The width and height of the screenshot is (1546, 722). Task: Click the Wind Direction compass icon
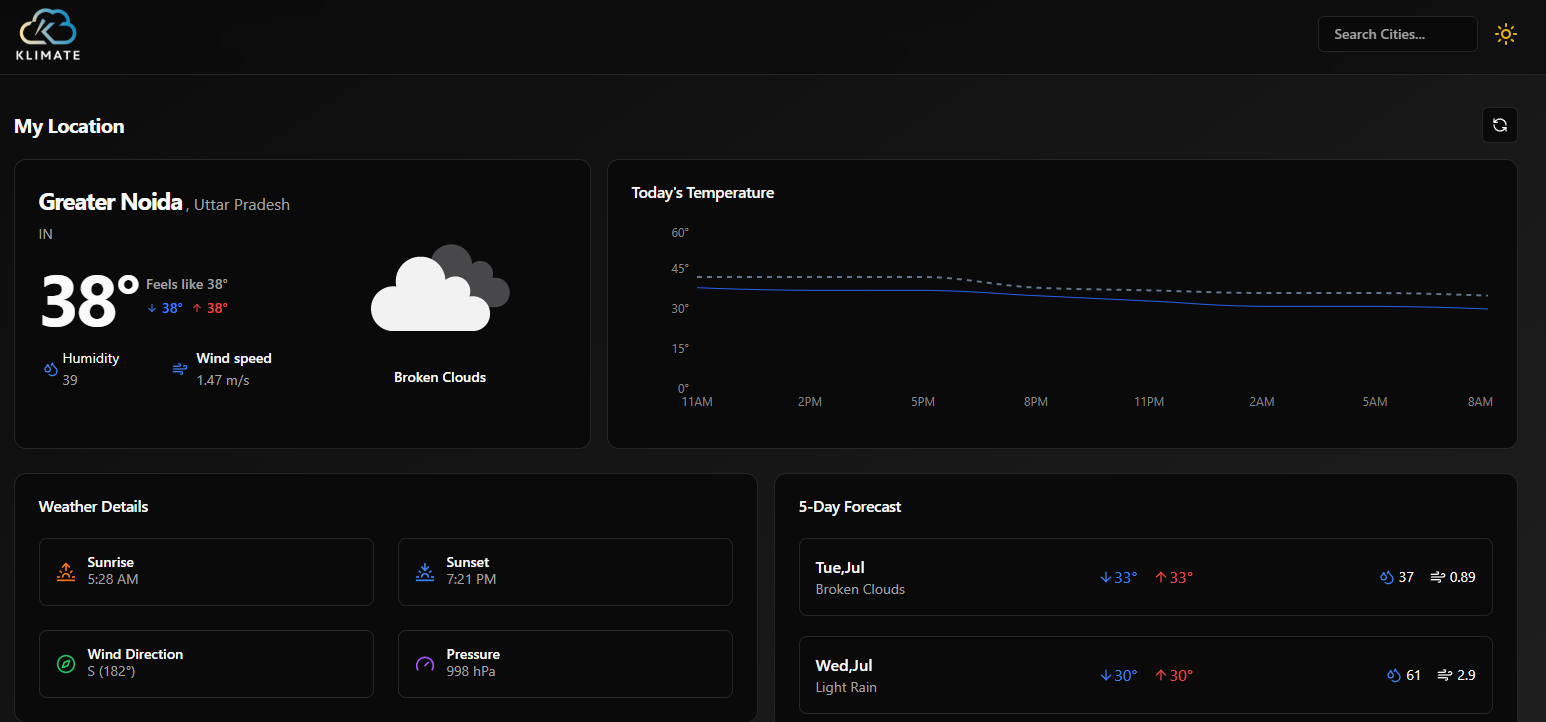65,664
